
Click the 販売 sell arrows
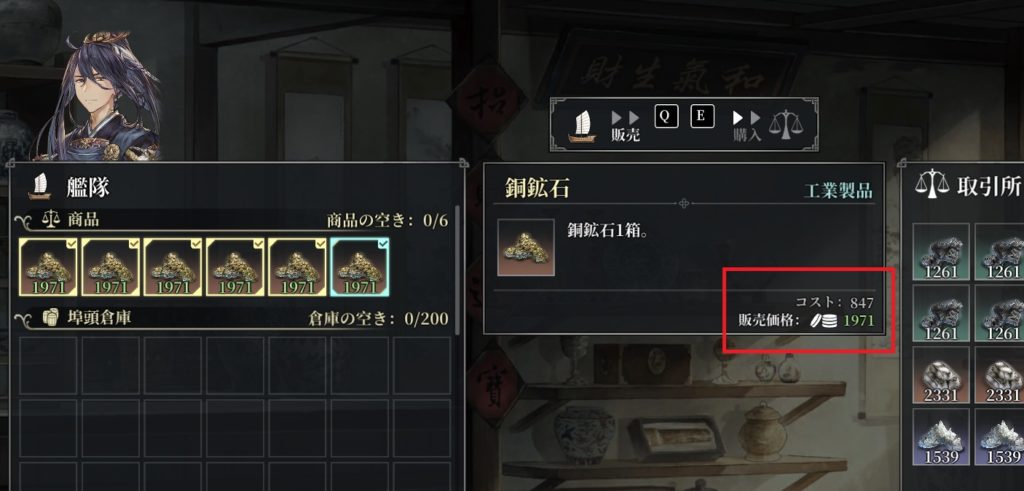point(625,118)
